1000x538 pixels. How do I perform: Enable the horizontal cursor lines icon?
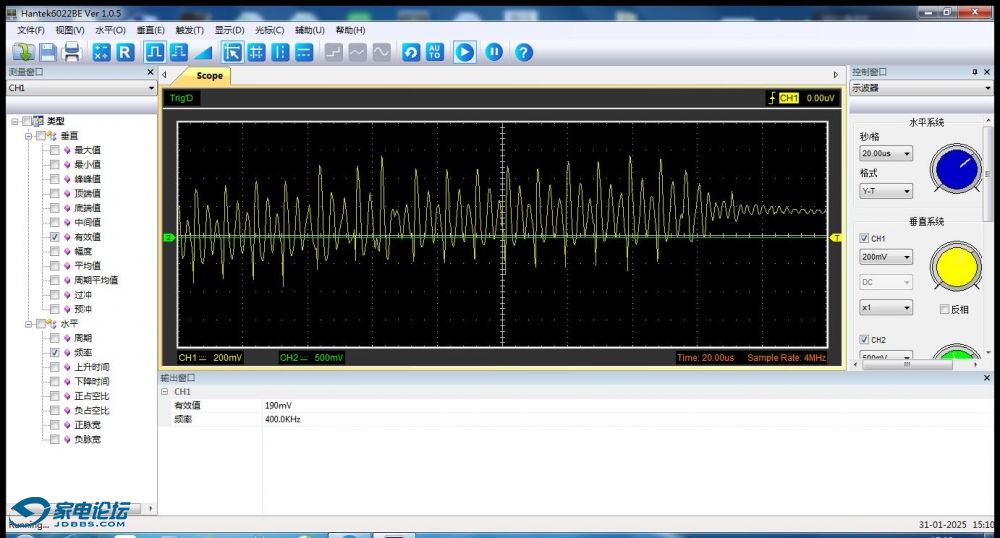(304, 52)
